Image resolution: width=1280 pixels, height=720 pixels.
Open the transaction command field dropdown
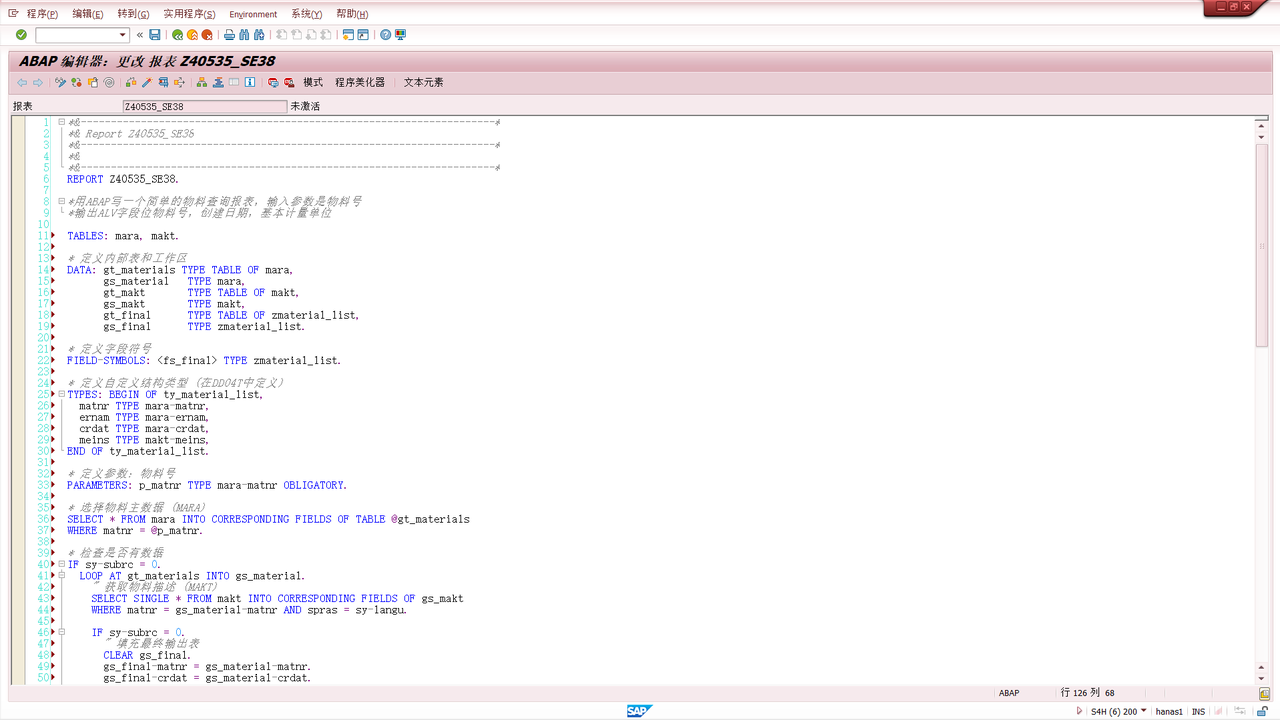[123, 35]
